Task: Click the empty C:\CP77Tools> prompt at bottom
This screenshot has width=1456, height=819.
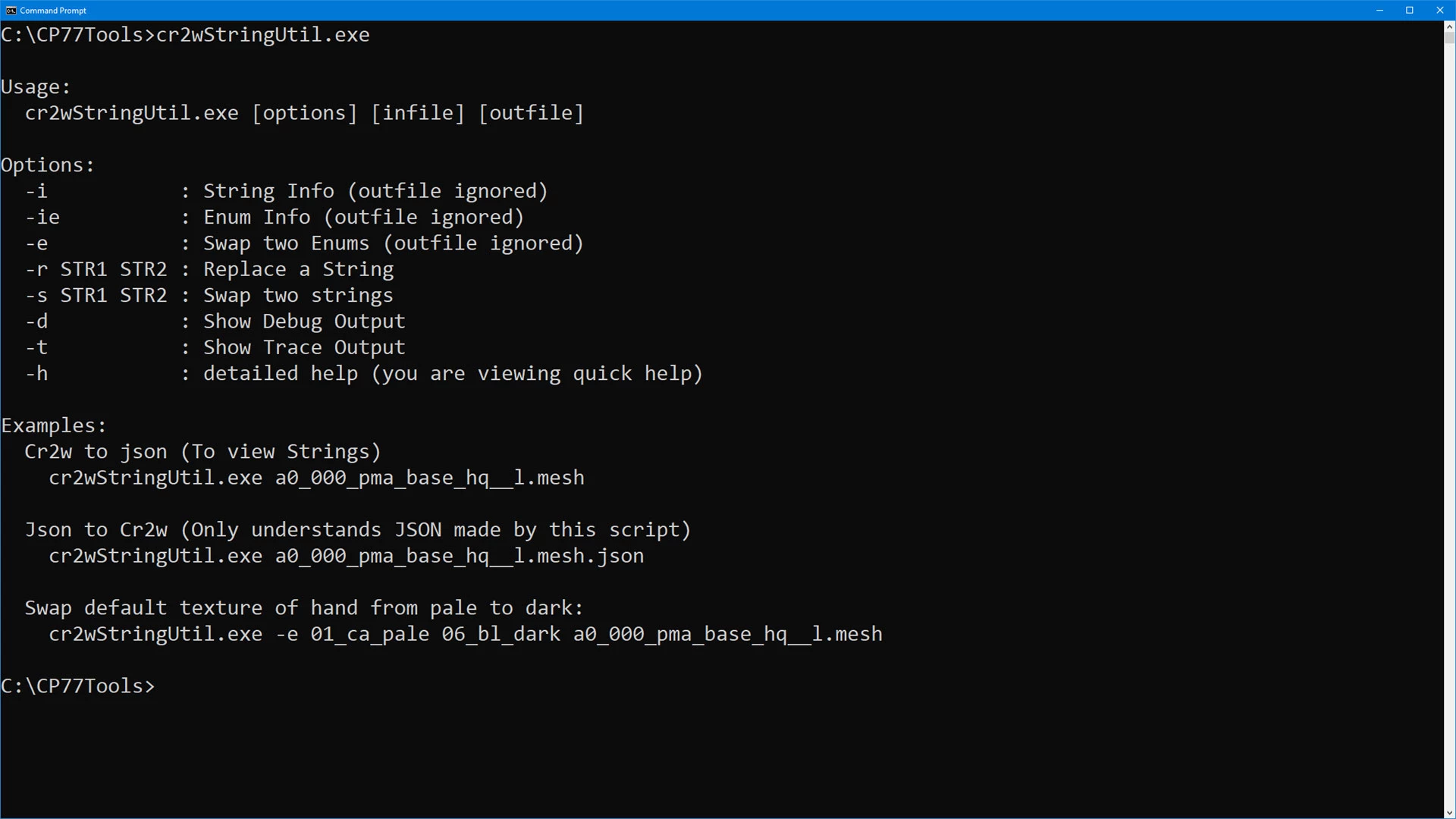Action: (x=77, y=686)
